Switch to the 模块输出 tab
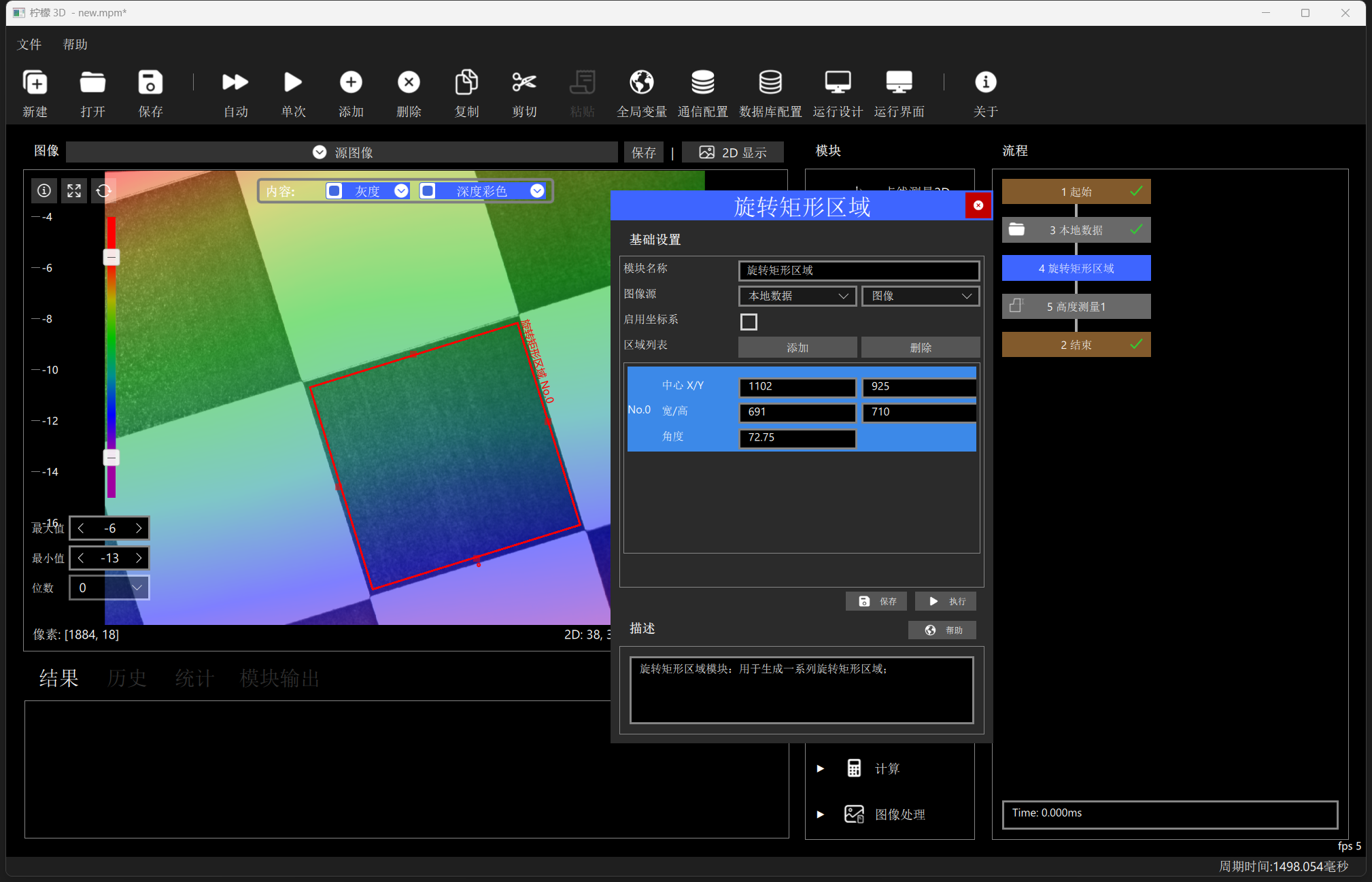Screen dimensions: 1372x882 coord(279,678)
